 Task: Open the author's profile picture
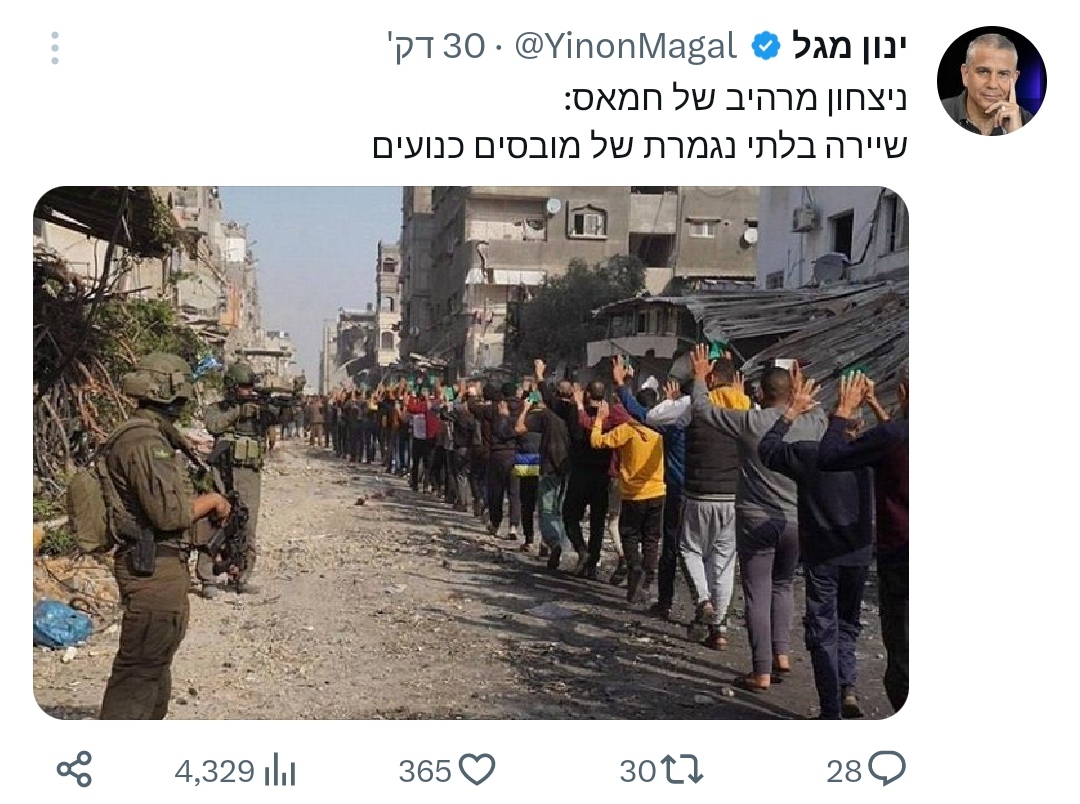click(x=992, y=81)
